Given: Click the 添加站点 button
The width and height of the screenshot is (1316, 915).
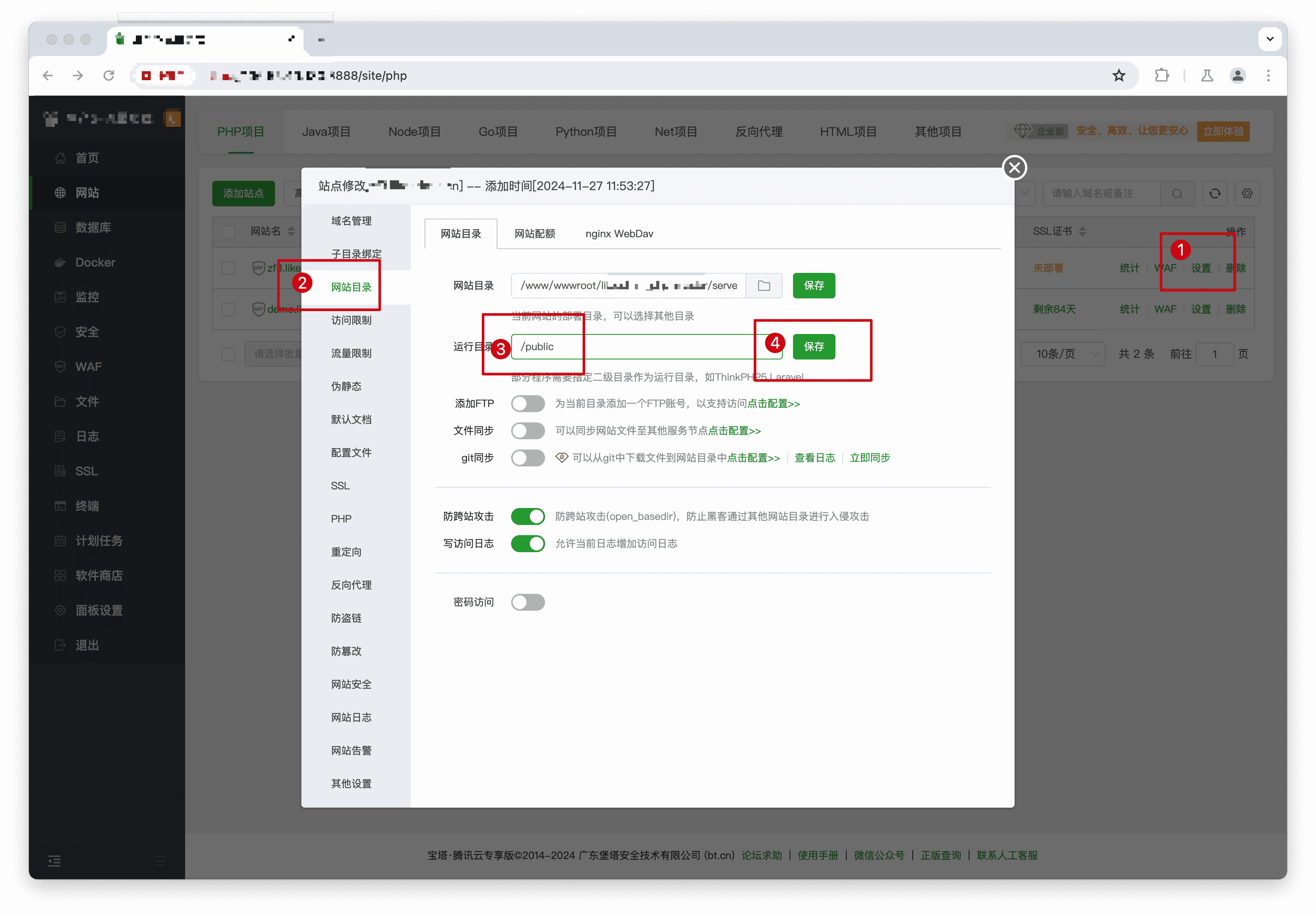Looking at the screenshot, I should [243, 194].
